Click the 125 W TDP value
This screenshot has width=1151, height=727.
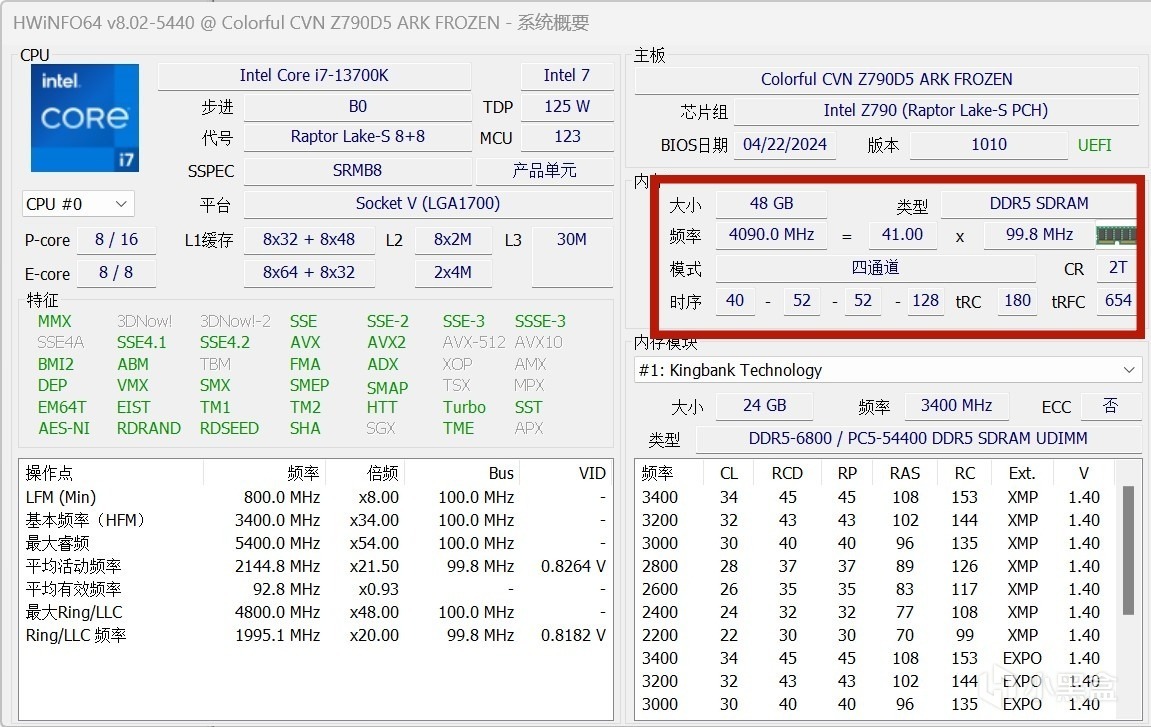[x=567, y=106]
